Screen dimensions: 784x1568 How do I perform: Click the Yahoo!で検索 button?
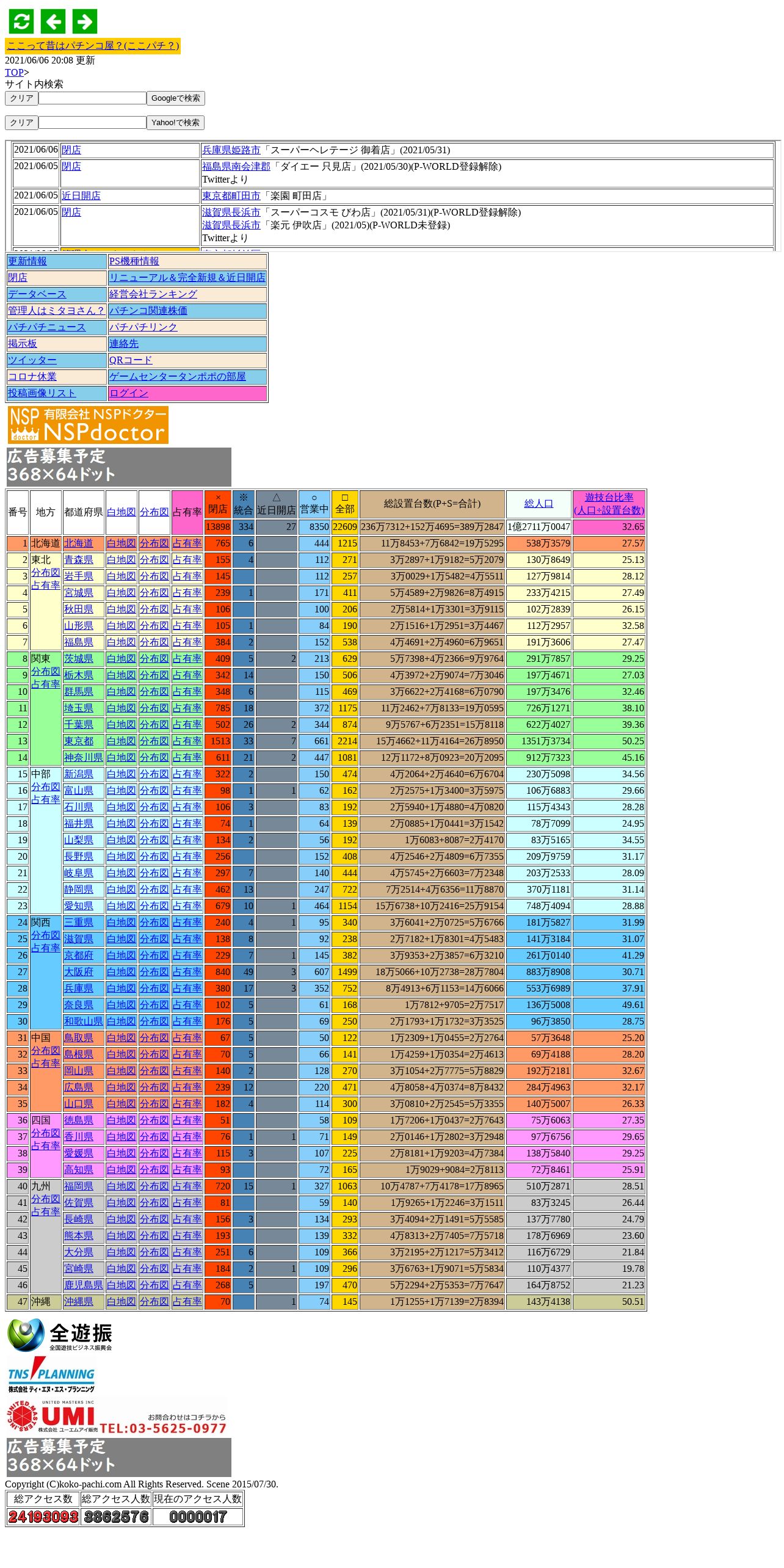(175, 123)
